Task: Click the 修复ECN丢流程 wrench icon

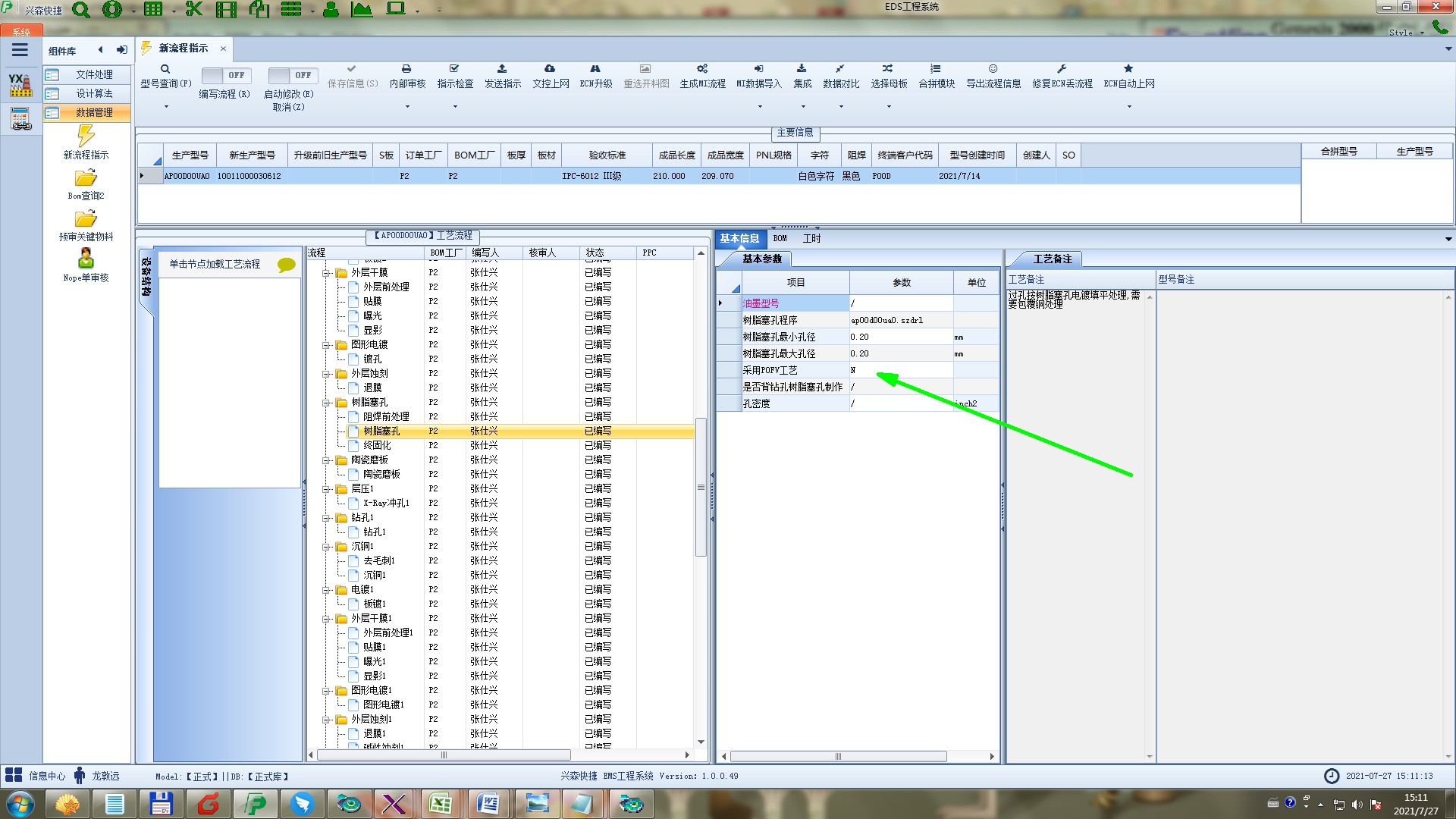Action: pos(1062,69)
